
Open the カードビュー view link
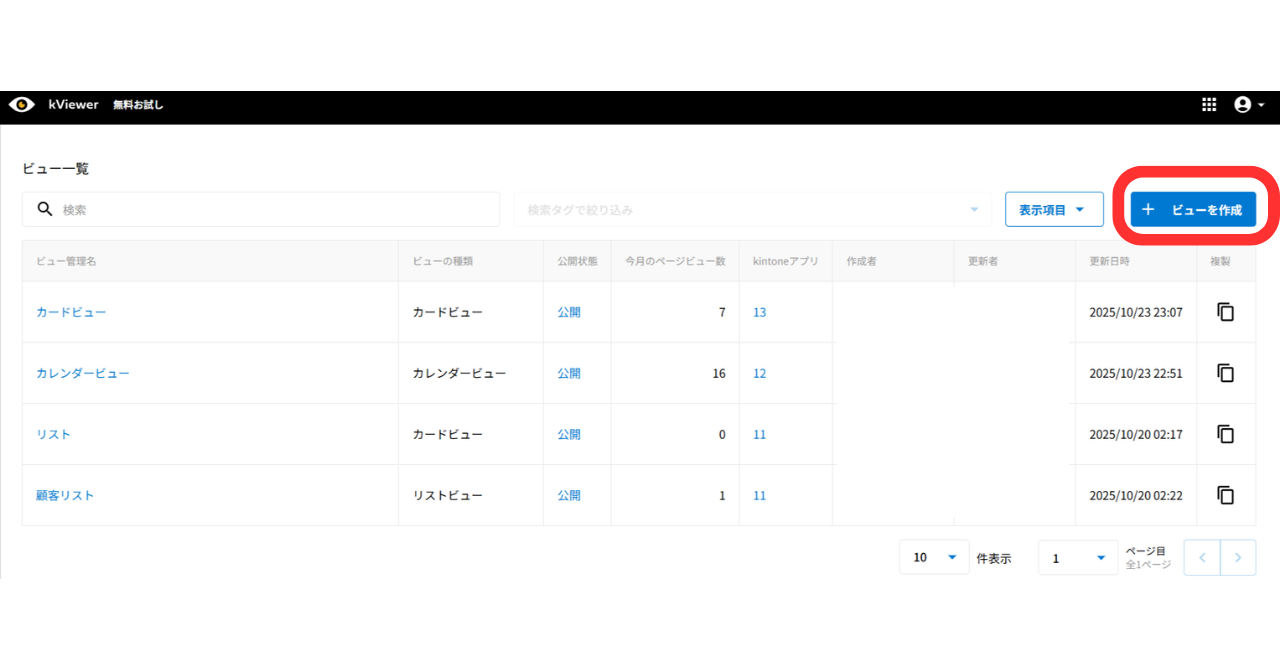(70, 311)
